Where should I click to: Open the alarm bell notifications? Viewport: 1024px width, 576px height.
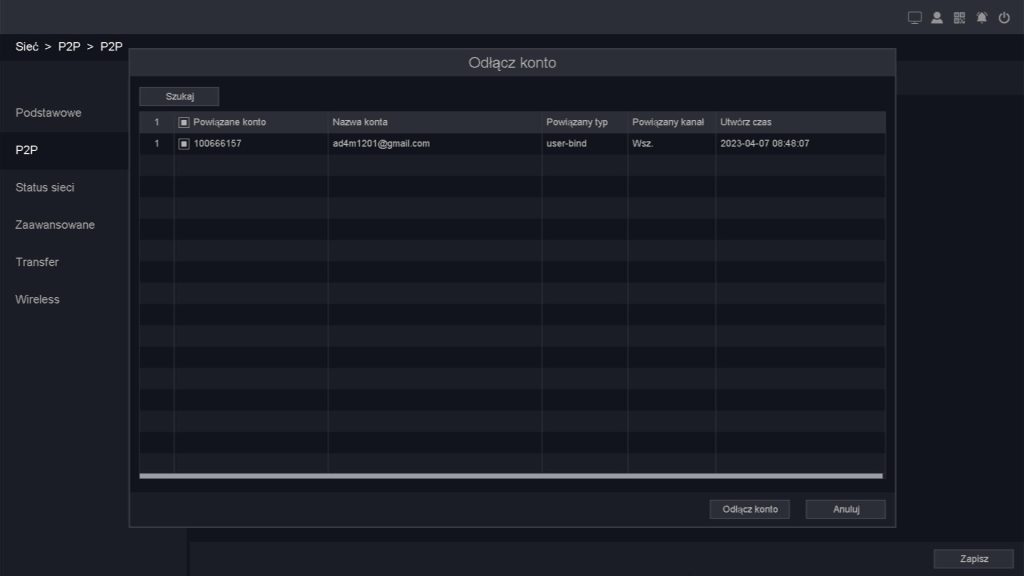click(982, 17)
